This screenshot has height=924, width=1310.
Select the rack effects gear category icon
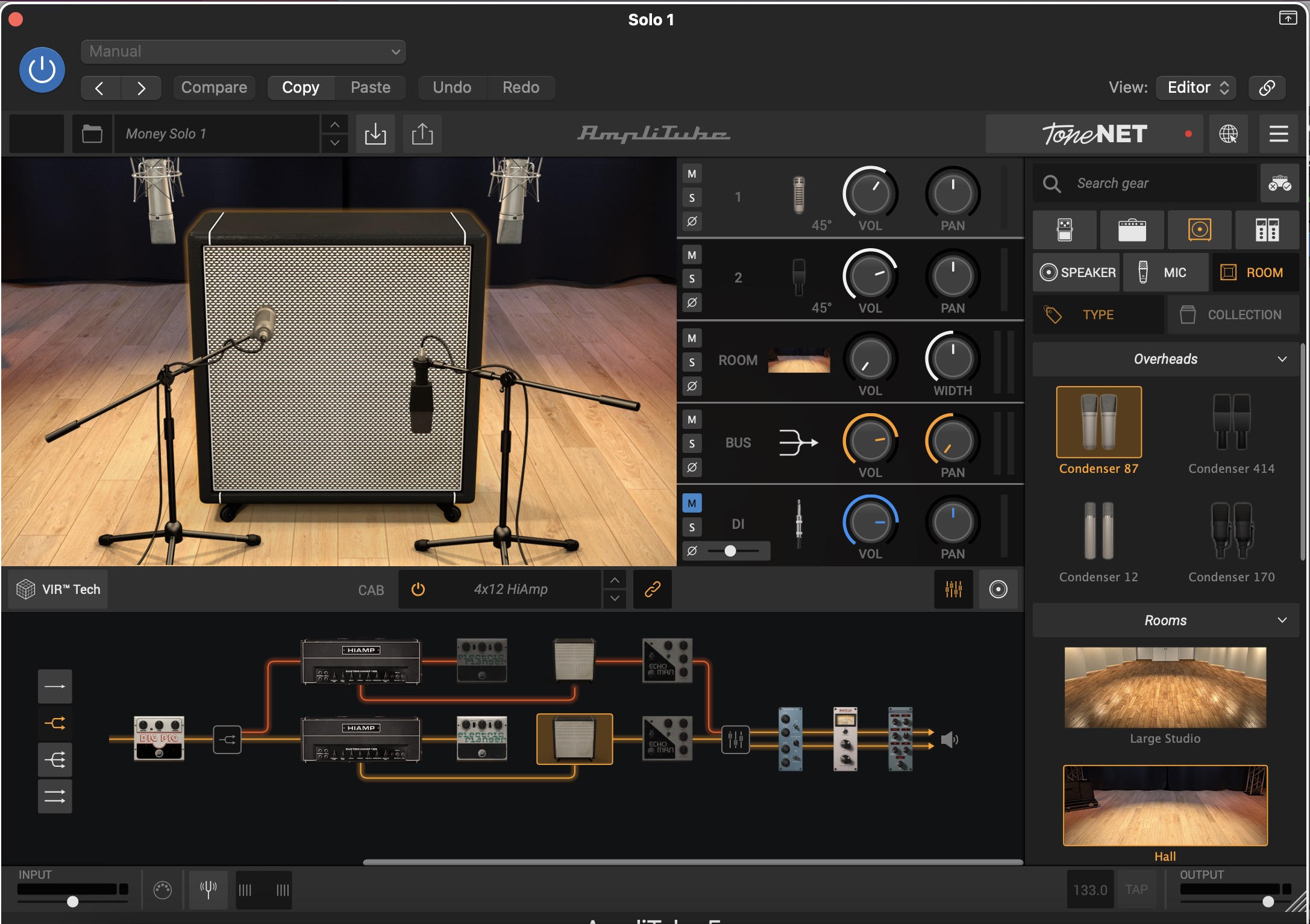(1267, 230)
